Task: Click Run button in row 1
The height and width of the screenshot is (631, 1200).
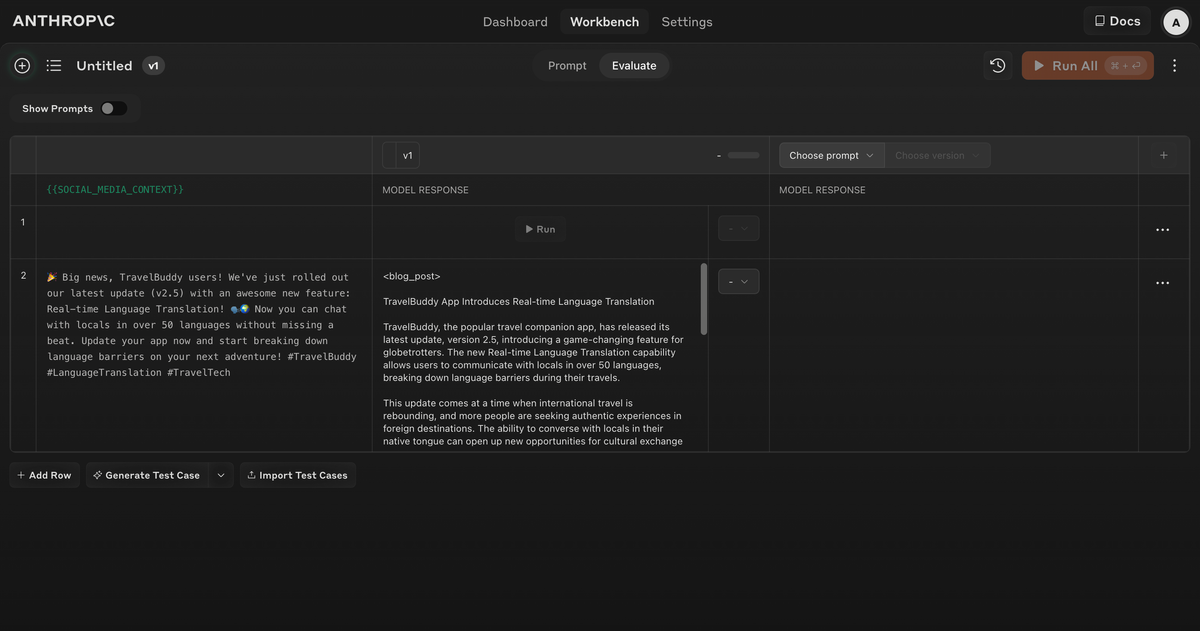Action: 540,229
